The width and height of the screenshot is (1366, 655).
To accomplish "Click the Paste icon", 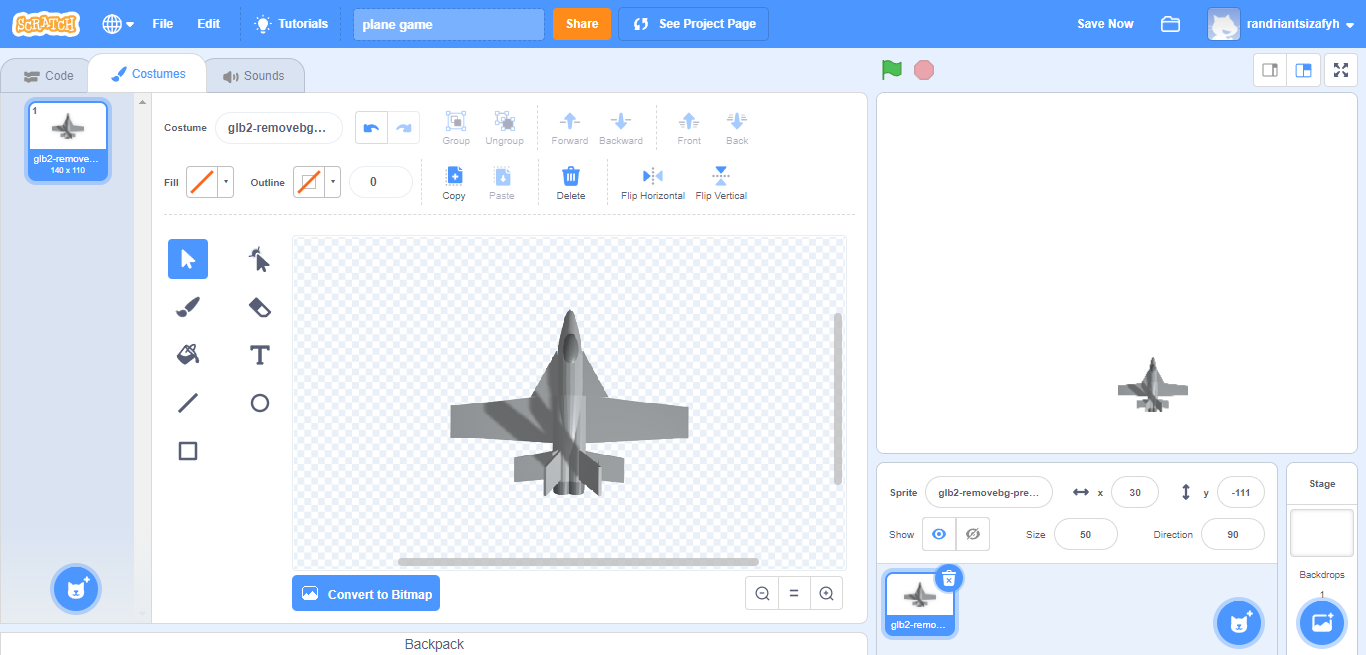I will tap(502, 183).
